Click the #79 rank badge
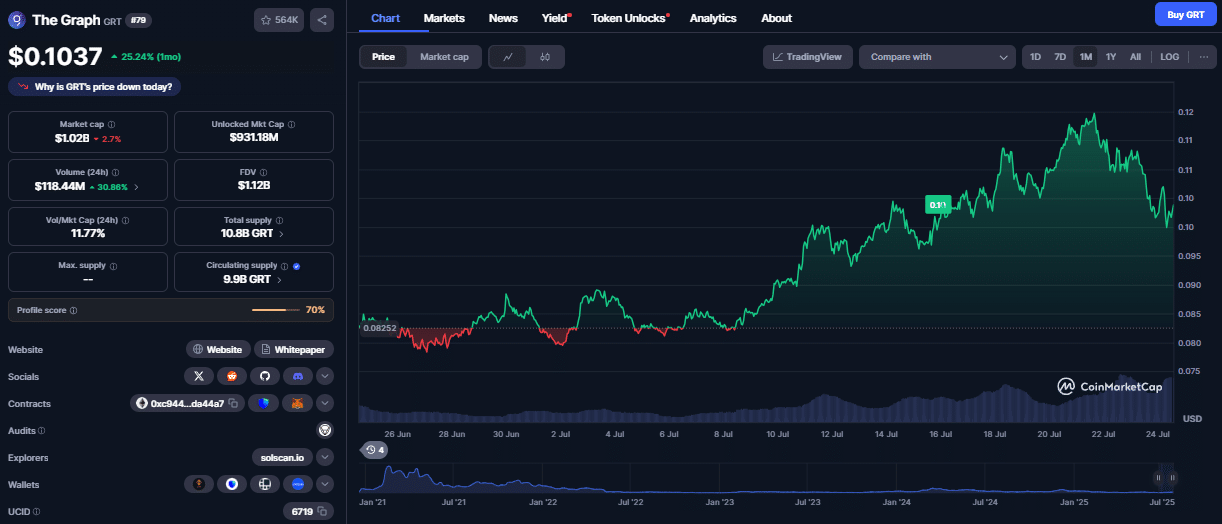The height and width of the screenshot is (524, 1222). [138, 19]
